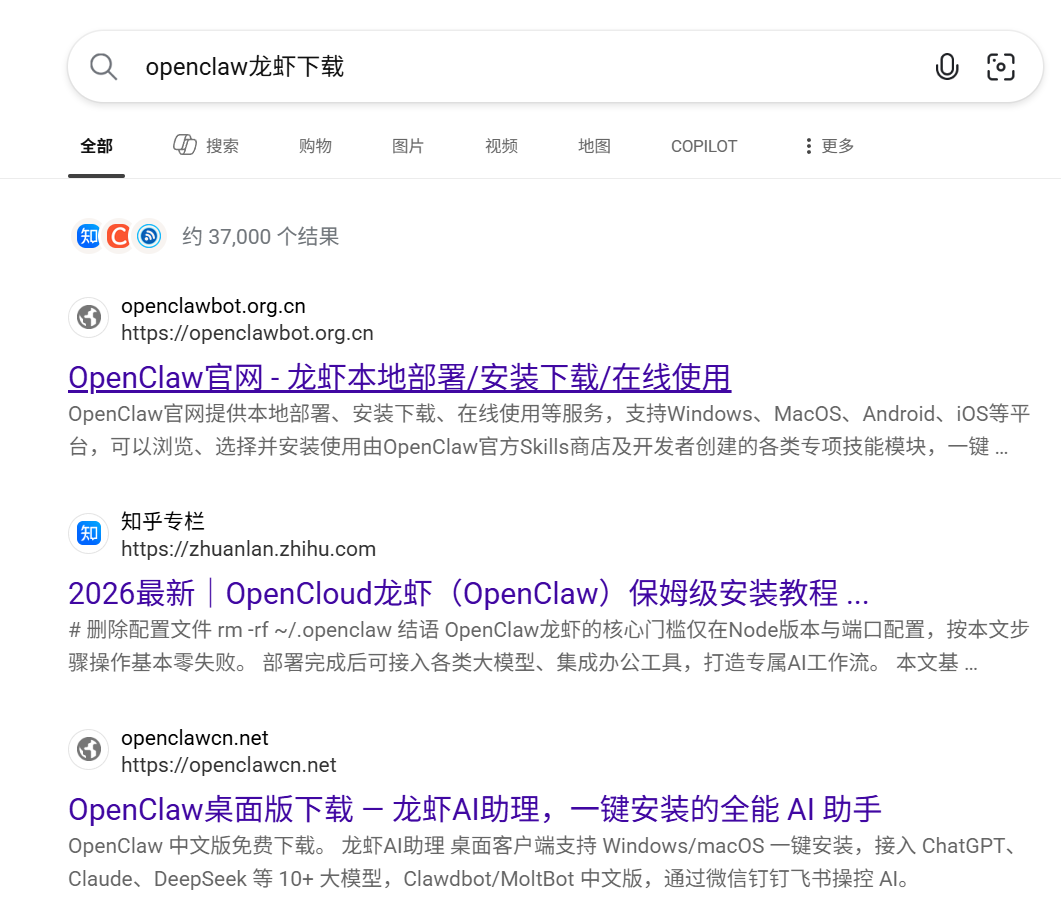Click the Zhihu favicon next to 知乎专栏
The width and height of the screenshot is (1061, 918).
(88, 533)
